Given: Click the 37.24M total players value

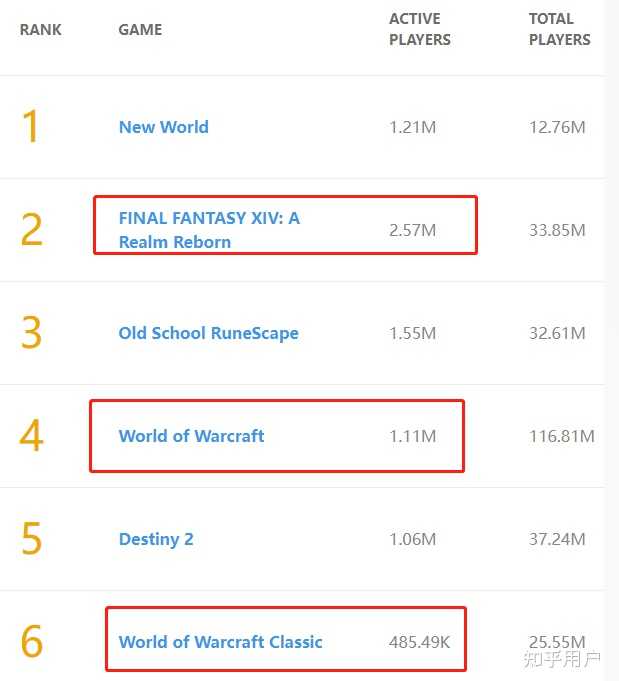Looking at the screenshot, I should tap(557, 539).
